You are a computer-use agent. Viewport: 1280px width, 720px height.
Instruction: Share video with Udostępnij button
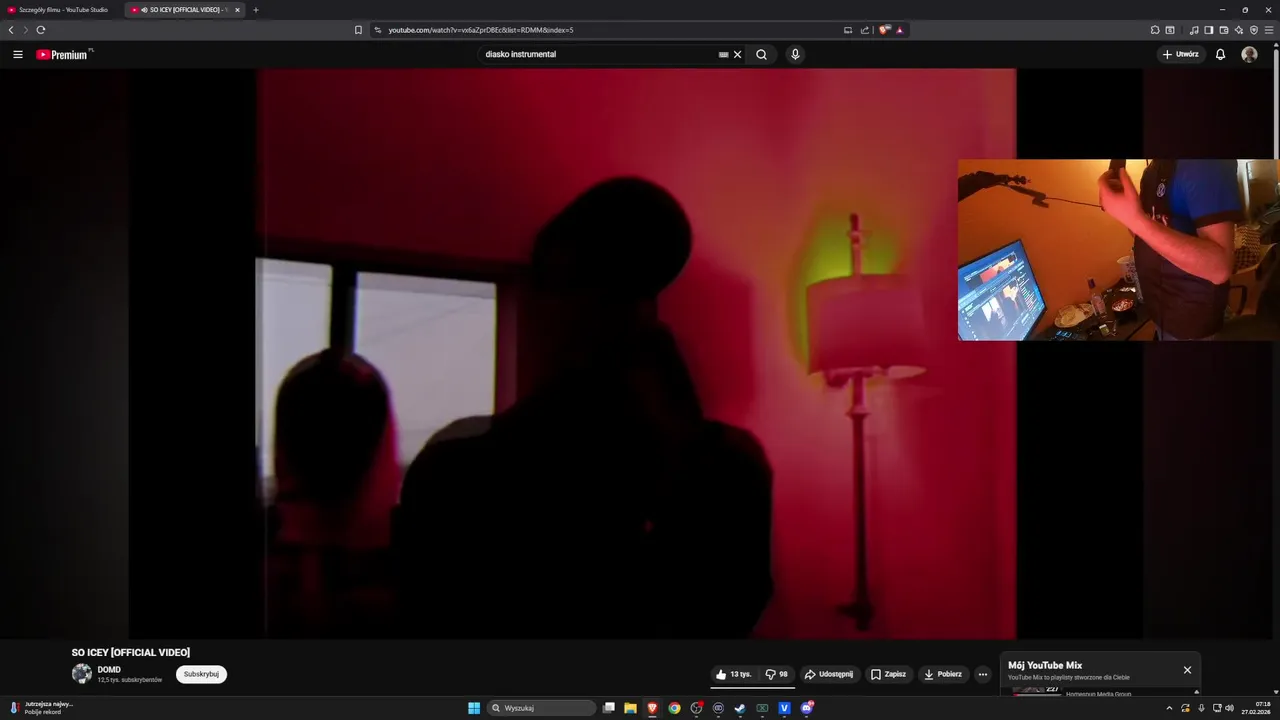(829, 674)
